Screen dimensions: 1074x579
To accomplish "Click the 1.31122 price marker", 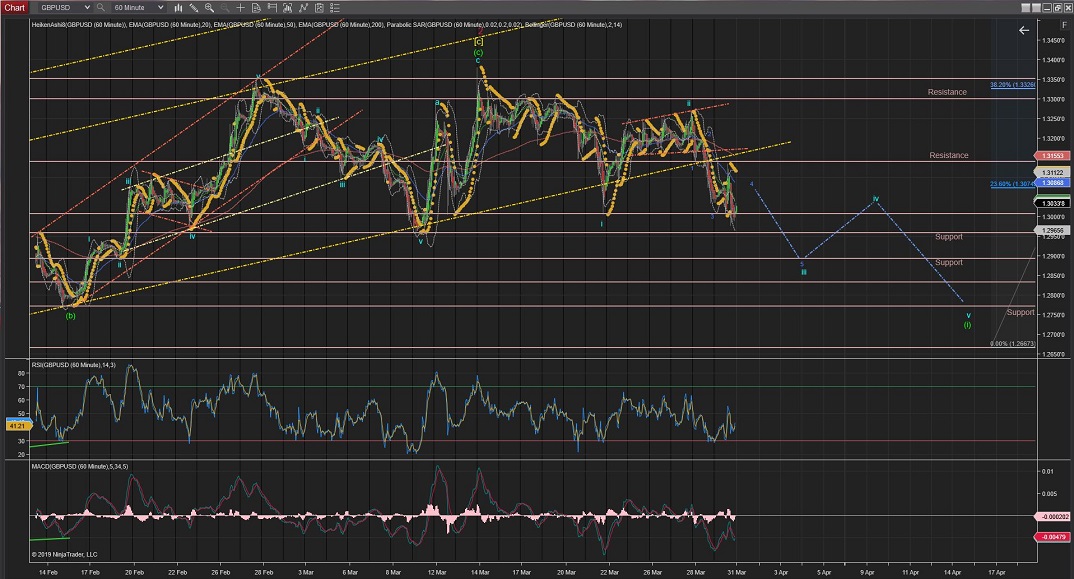I will 1053,173.
